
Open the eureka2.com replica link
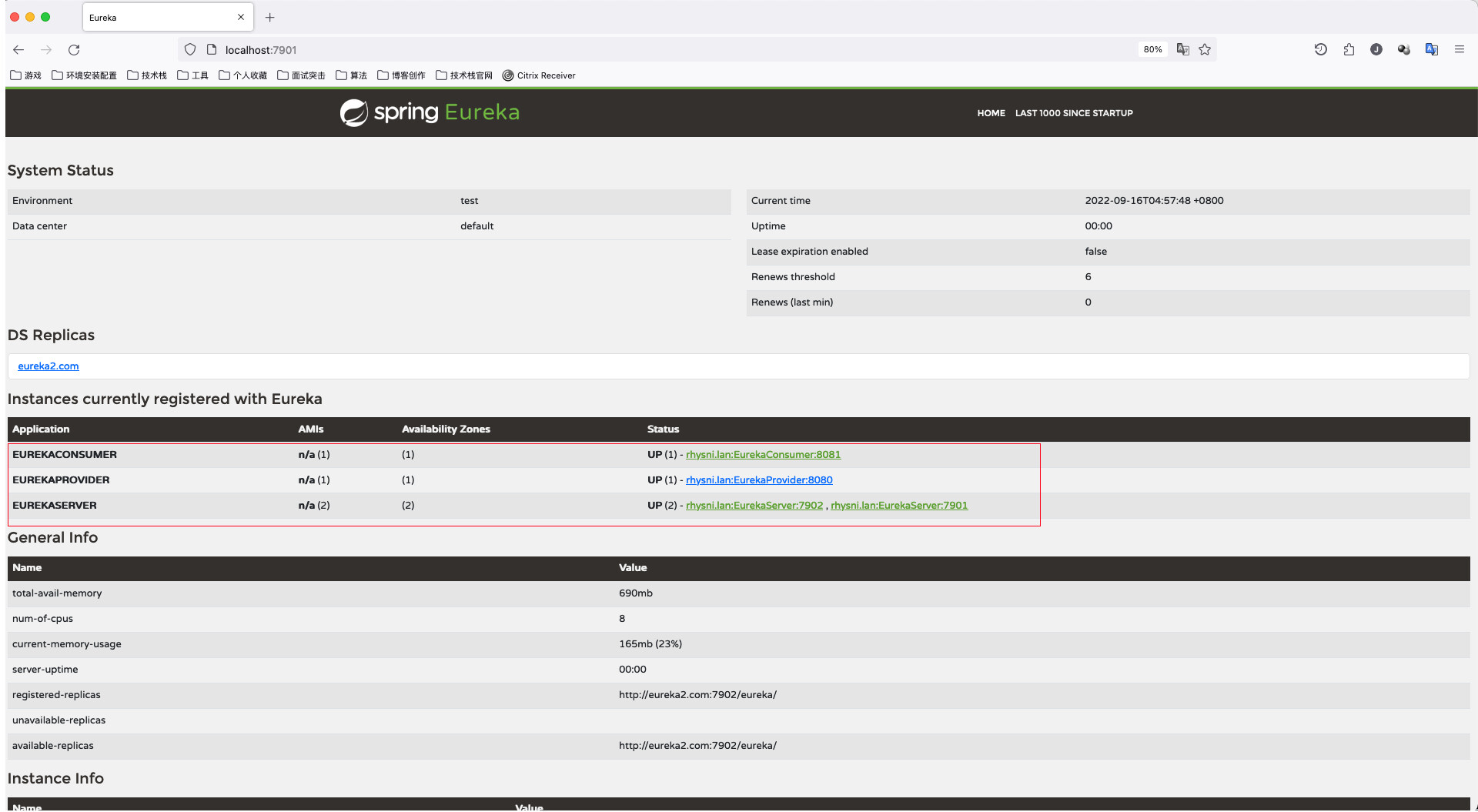click(48, 366)
